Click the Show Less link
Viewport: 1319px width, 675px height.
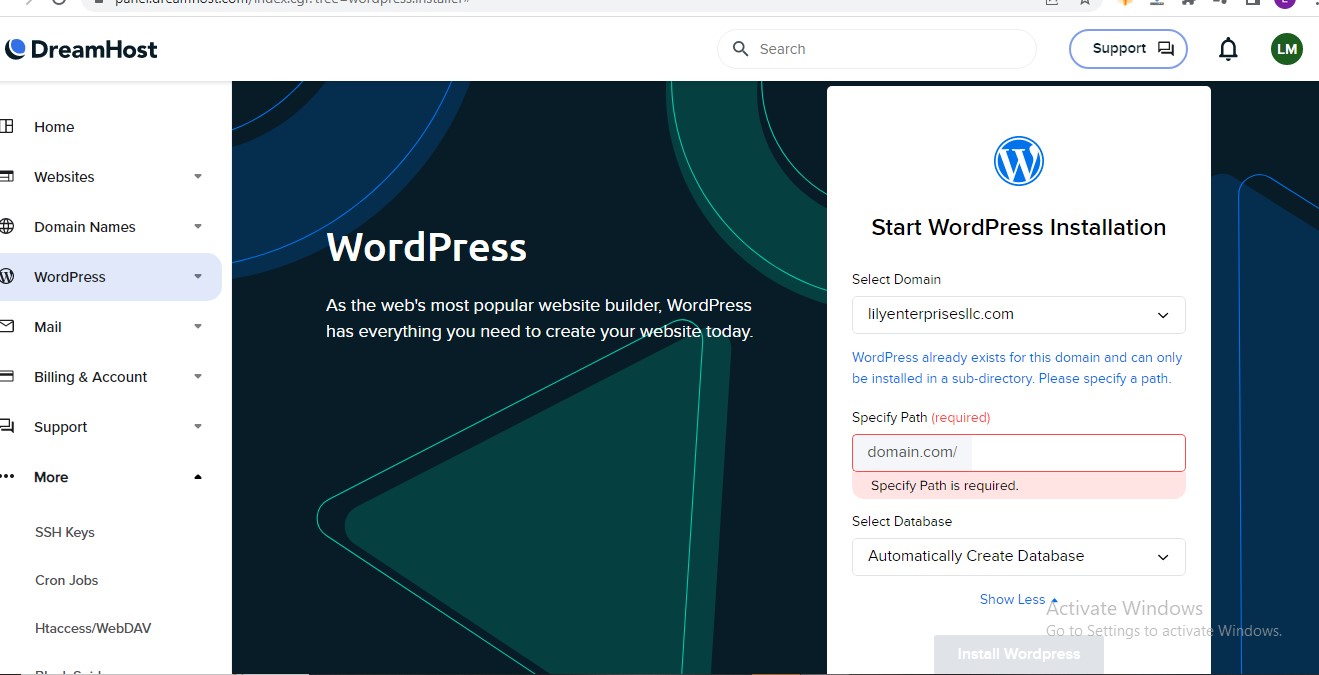(1012, 599)
